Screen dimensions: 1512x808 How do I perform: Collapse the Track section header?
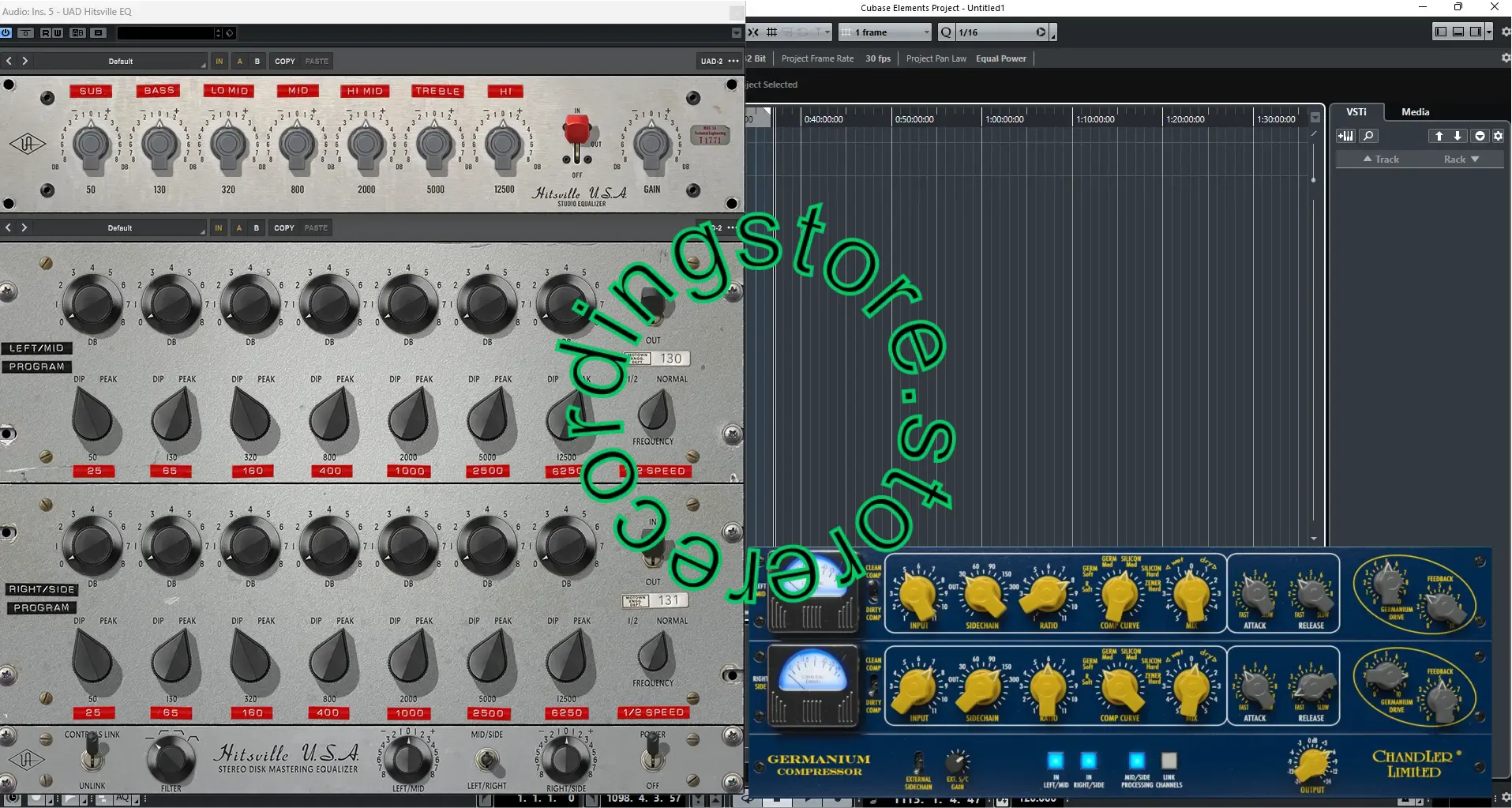tap(1381, 160)
